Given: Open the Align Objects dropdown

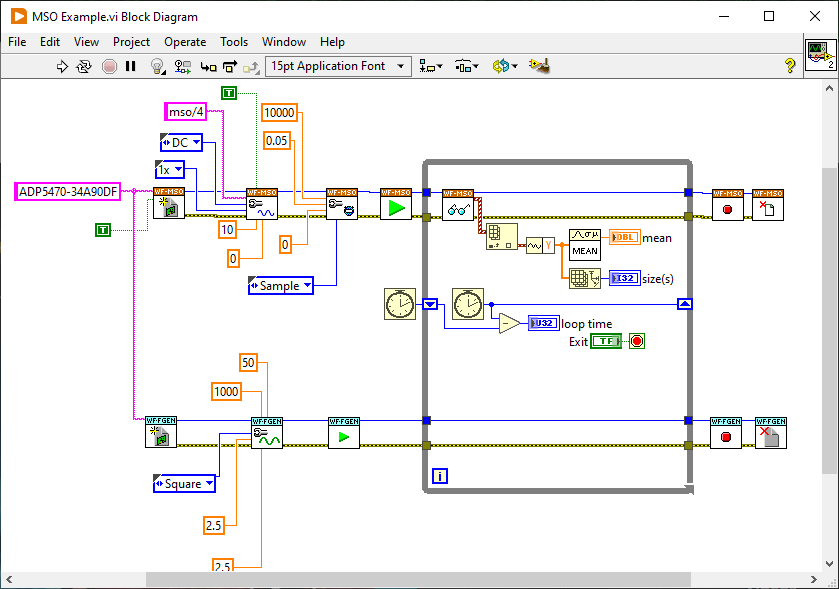Looking at the screenshot, I should point(431,66).
